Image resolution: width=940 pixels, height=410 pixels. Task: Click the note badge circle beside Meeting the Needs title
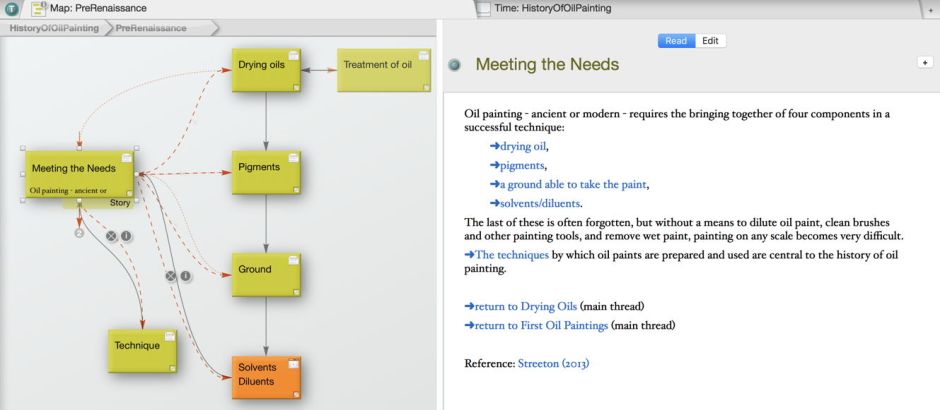pos(455,65)
